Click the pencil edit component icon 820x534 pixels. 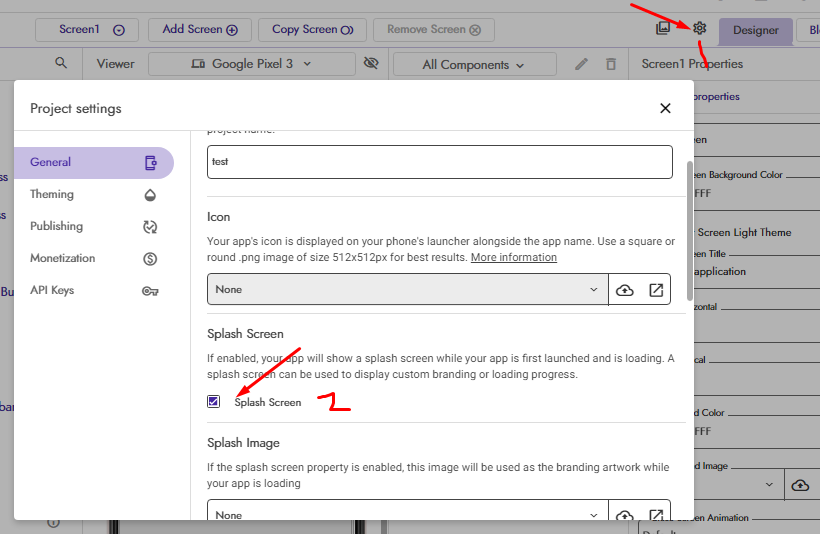pyautogui.click(x=582, y=64)
